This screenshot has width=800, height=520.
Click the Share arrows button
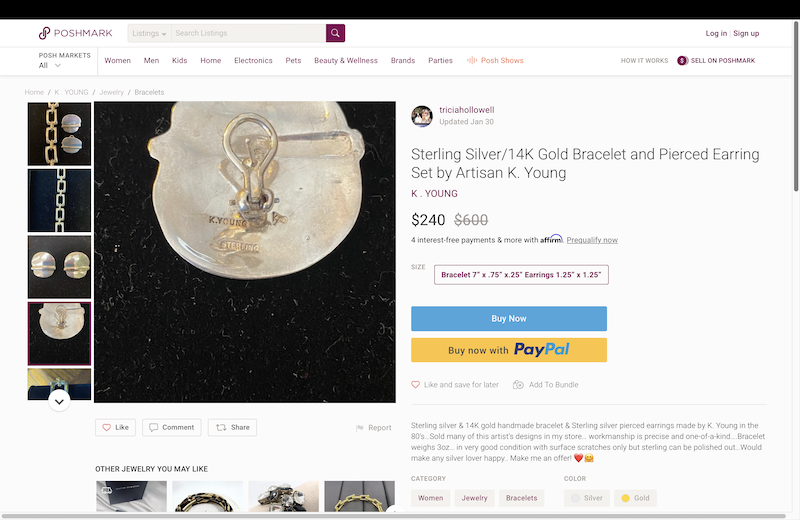232,427
